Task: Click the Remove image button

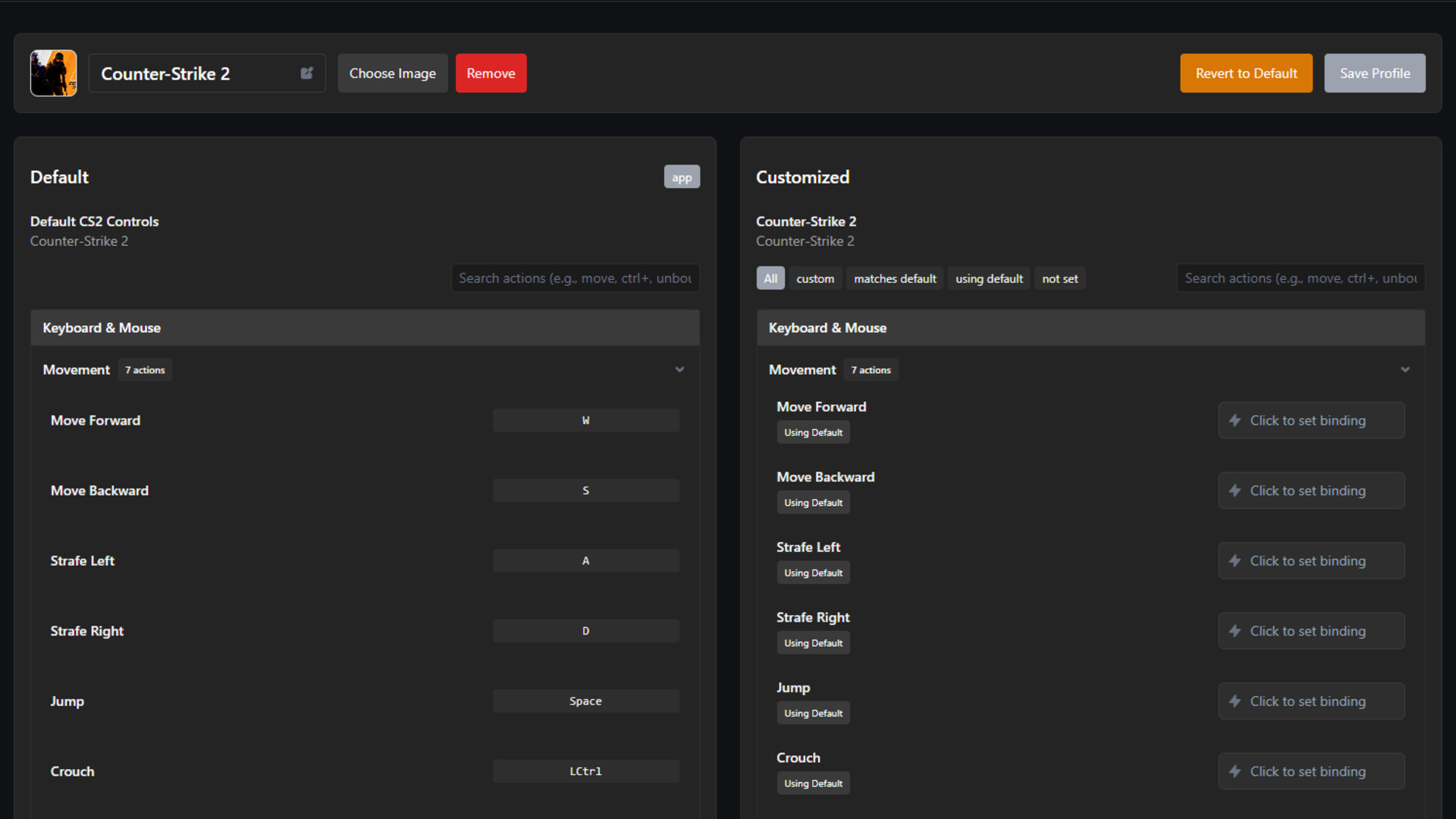Action: (x=491, y=74)
